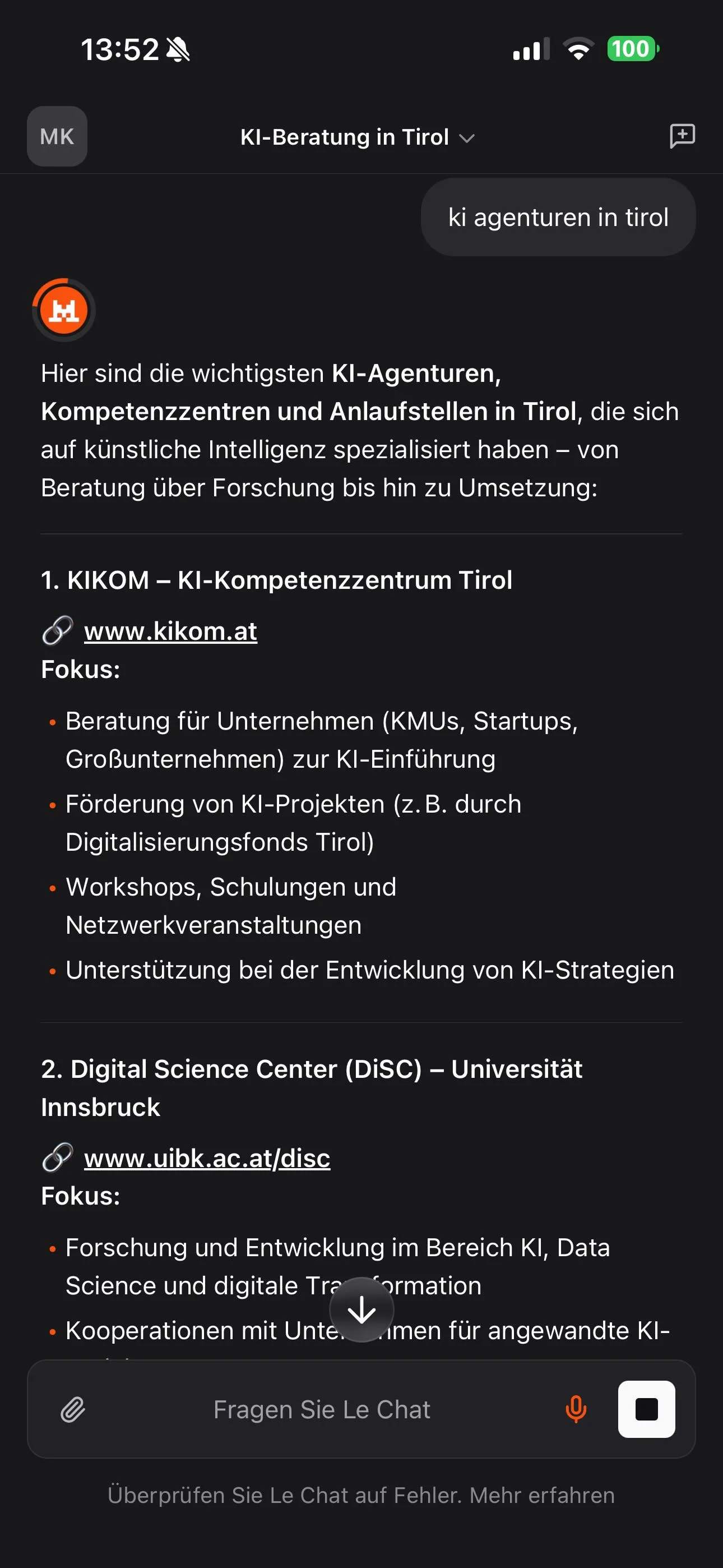
Task: Tap the Mehr erfahren link
Action: click(x=541, y=1495)
